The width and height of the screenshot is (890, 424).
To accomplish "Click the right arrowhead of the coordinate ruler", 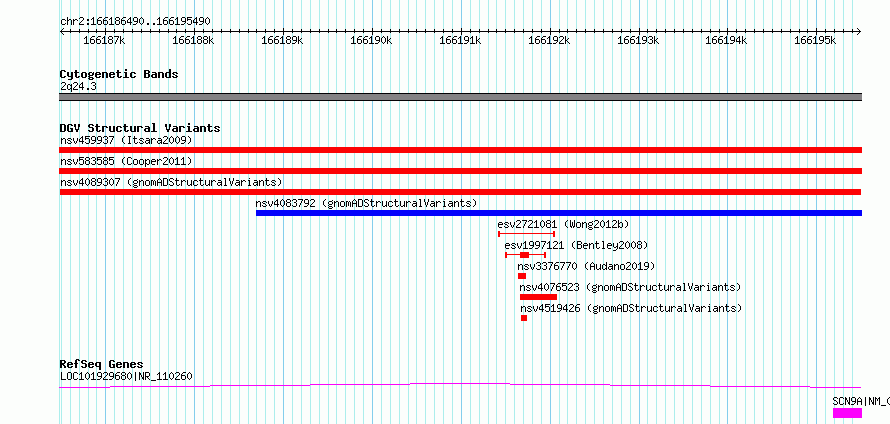I will [859, 31].
